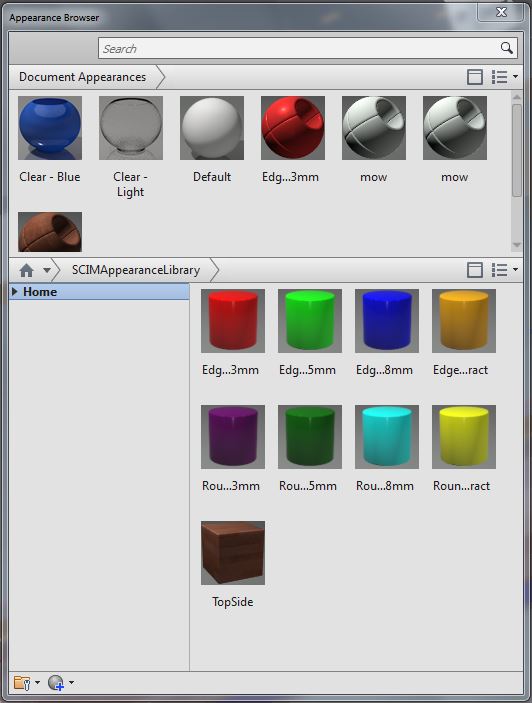The image size is (532, 703).
Task: Choose red Edg...3mm library swatch
Action: point(233,321)
